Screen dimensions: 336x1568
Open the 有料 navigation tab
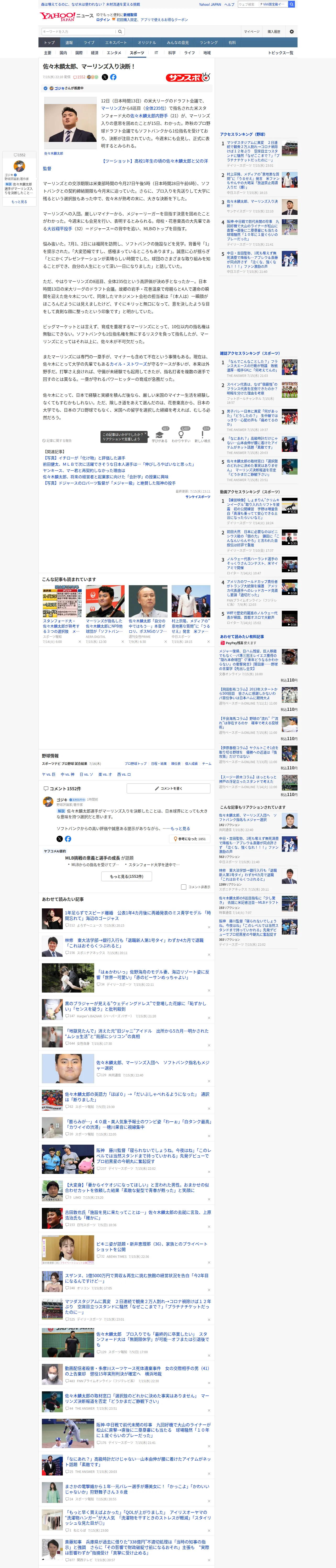coord(232,43)
